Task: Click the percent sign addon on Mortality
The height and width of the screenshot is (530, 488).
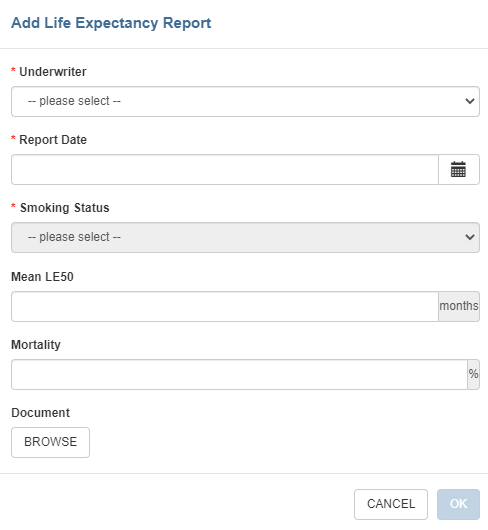Action: point(473,374)
